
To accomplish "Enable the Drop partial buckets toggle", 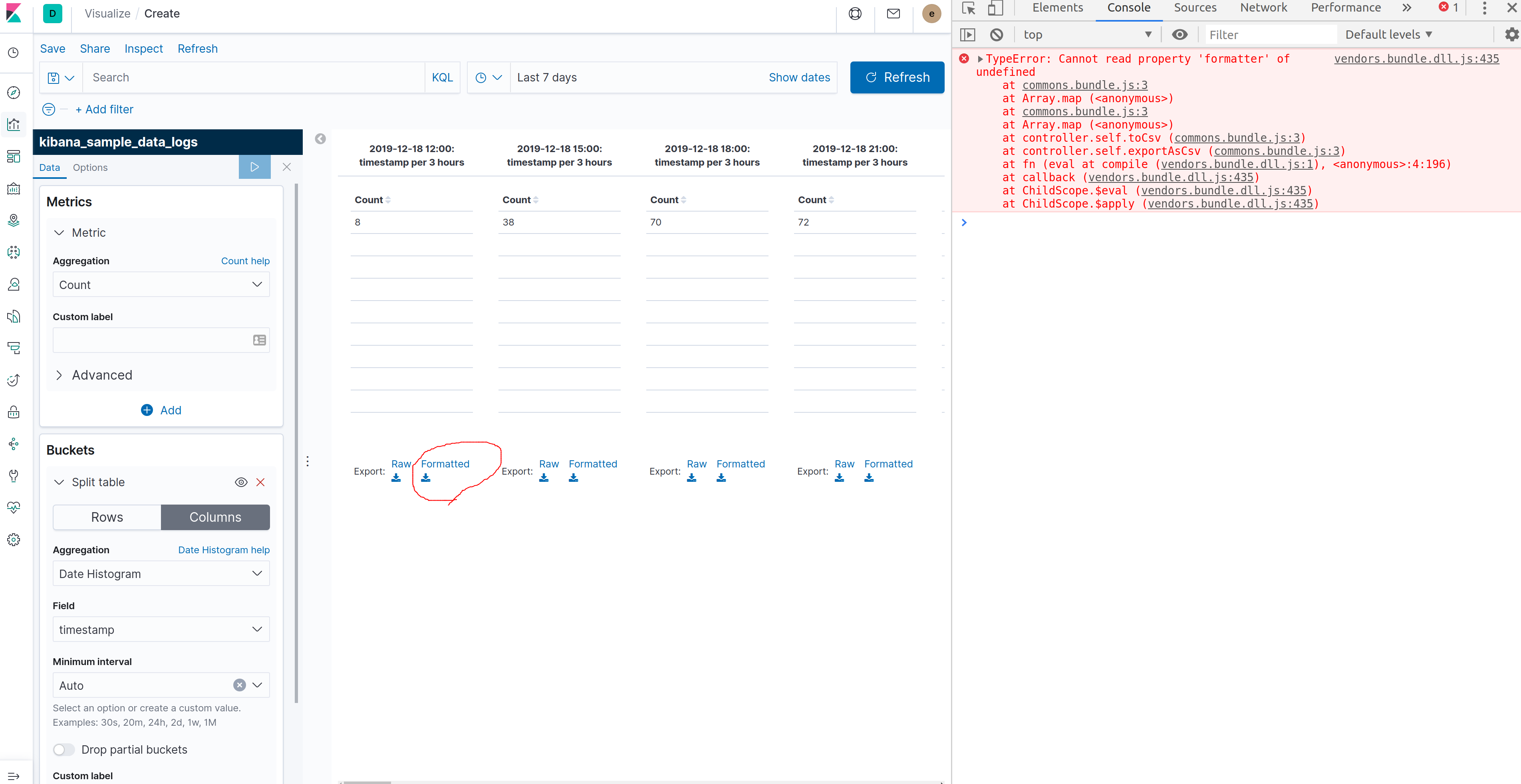I will click(63, 749).
